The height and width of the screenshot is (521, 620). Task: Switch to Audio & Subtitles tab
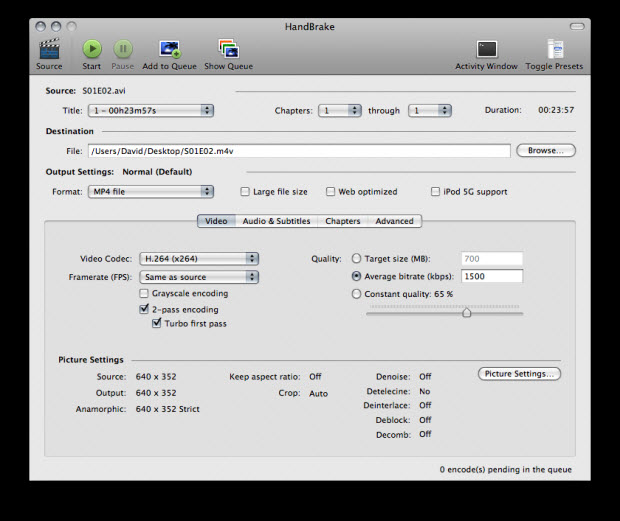[x=276, y=221]
